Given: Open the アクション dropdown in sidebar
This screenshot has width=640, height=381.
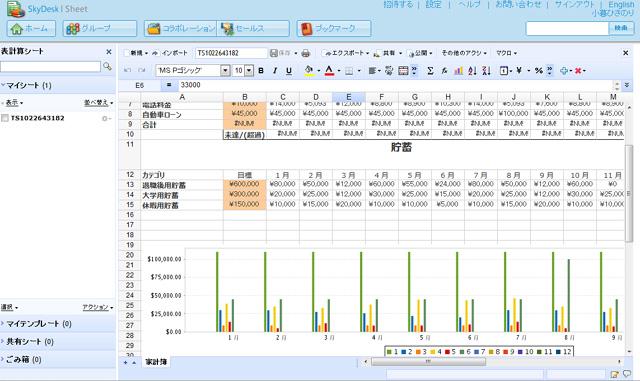Looking at the screenshot, I should coord(98,307).
